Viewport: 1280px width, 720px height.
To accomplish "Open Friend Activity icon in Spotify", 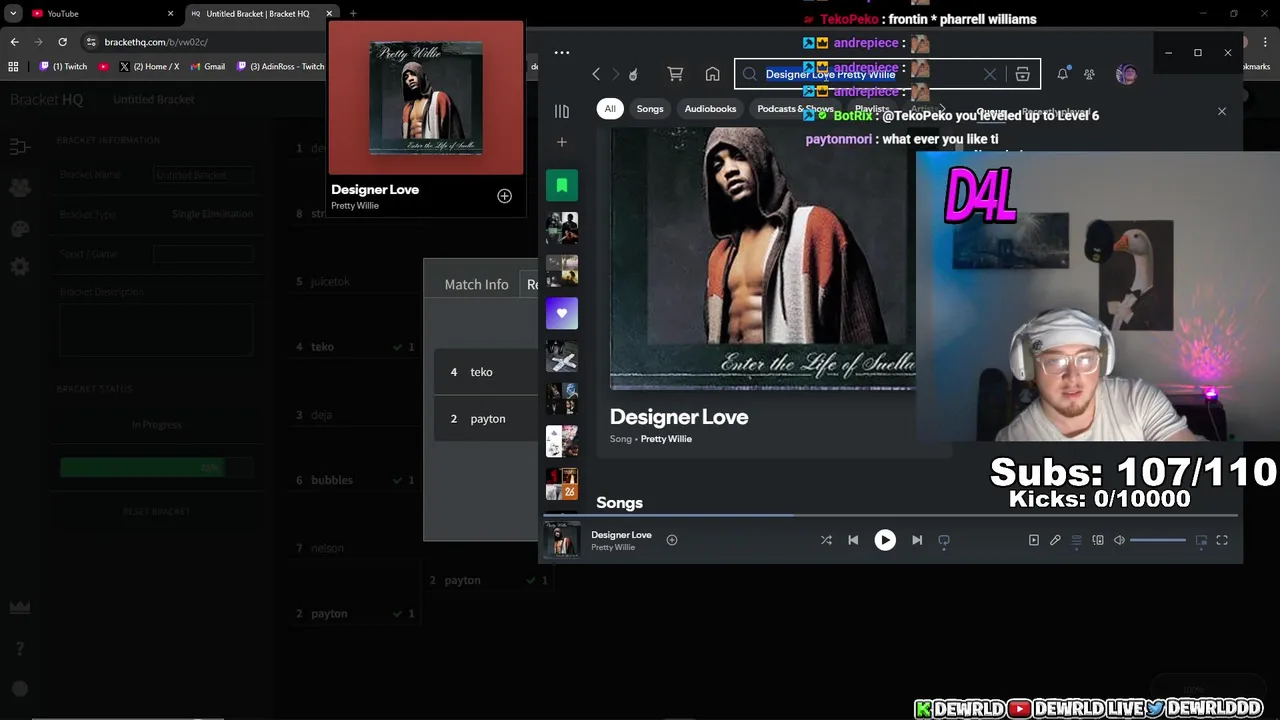I will pyautogui.click(x=1089, y=74).
